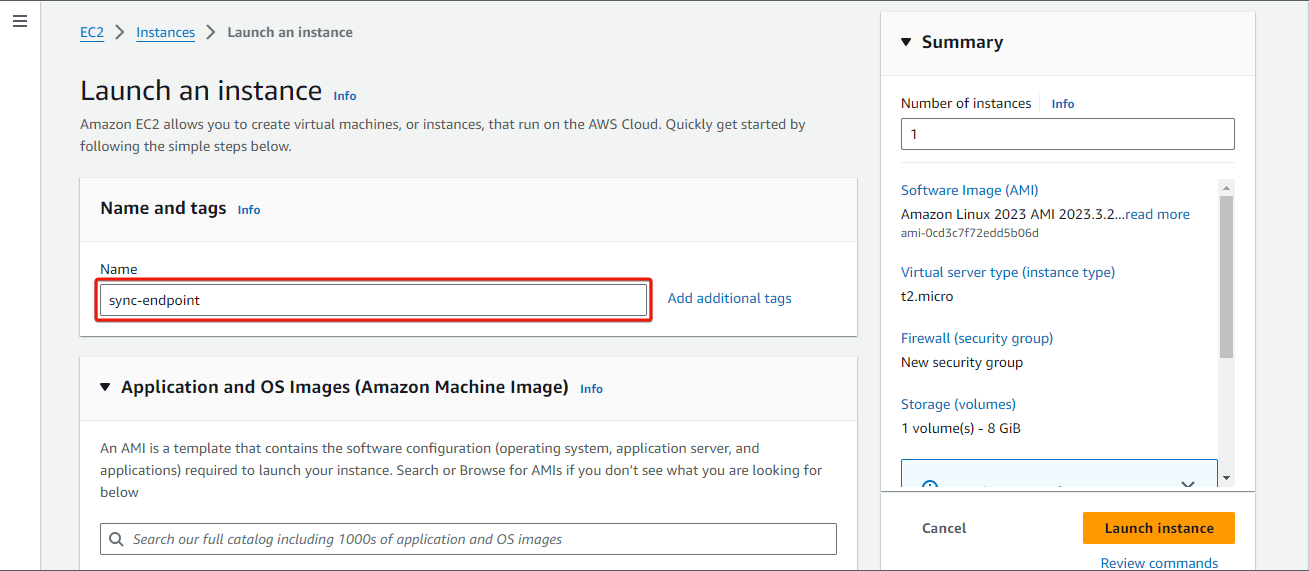Open Software Image (AMI) summary link
This screenshot has height=571, width=1309.
969,190
